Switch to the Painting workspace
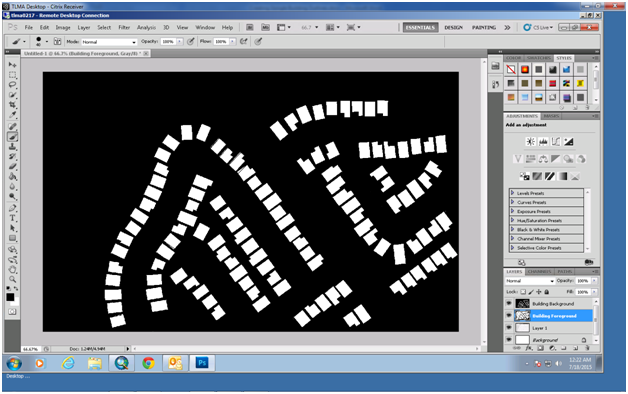Image resolution: width=628 pixels, height=394 pixels. pyautogui.click(x=484, y=27)
